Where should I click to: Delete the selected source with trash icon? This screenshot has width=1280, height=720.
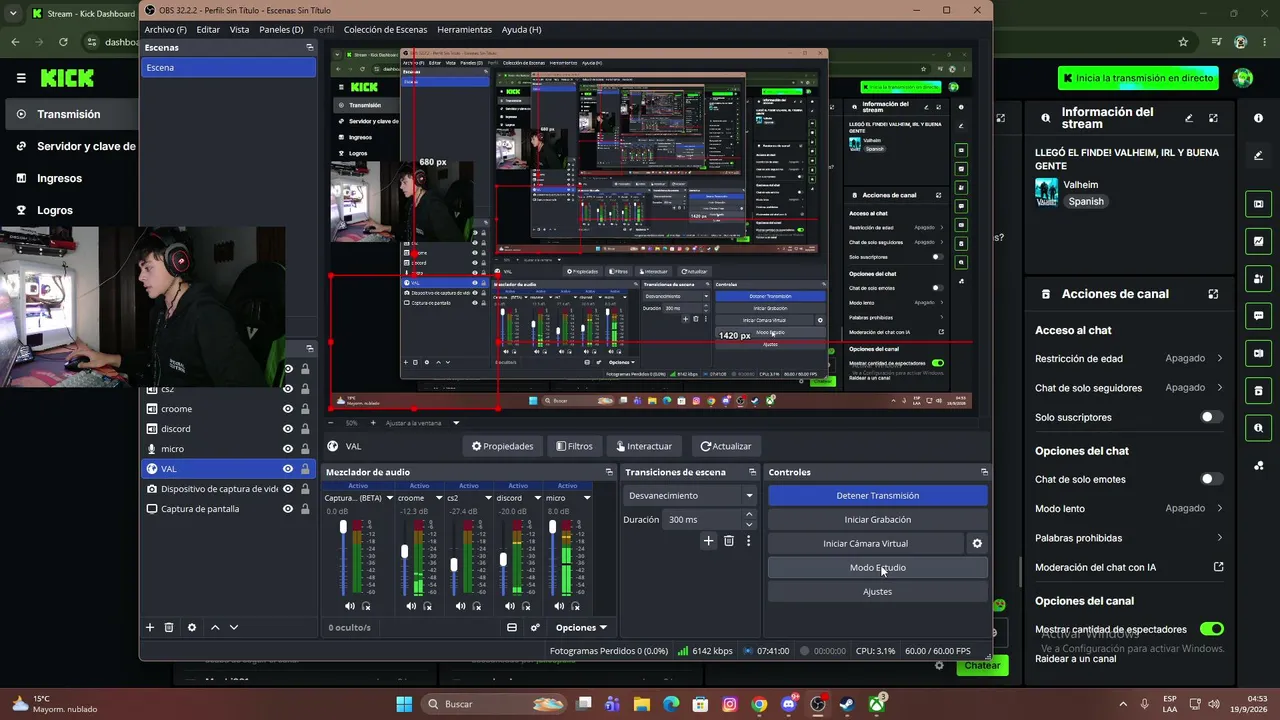tap(169, 627)
